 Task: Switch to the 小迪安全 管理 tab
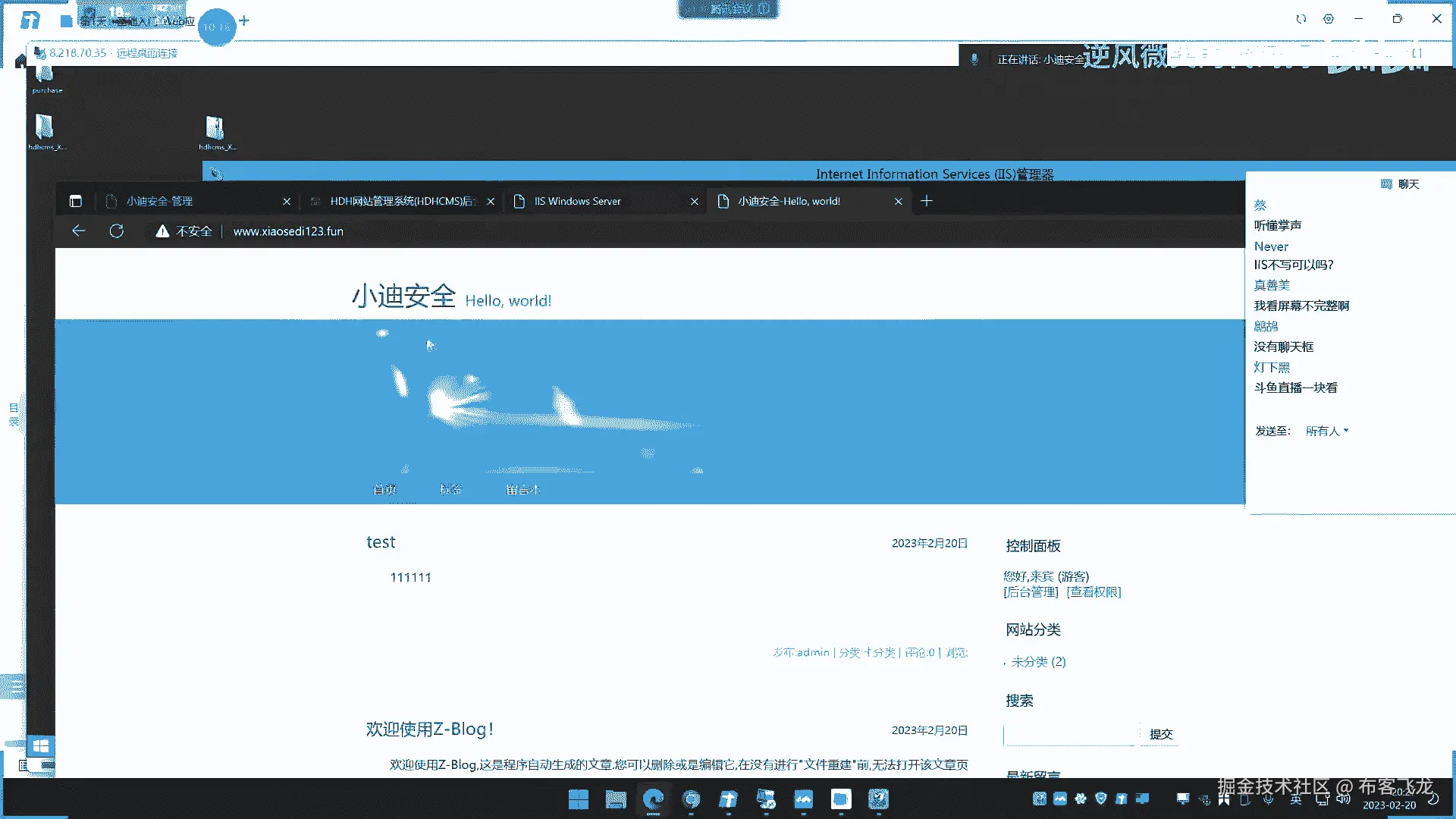point(159,201)
